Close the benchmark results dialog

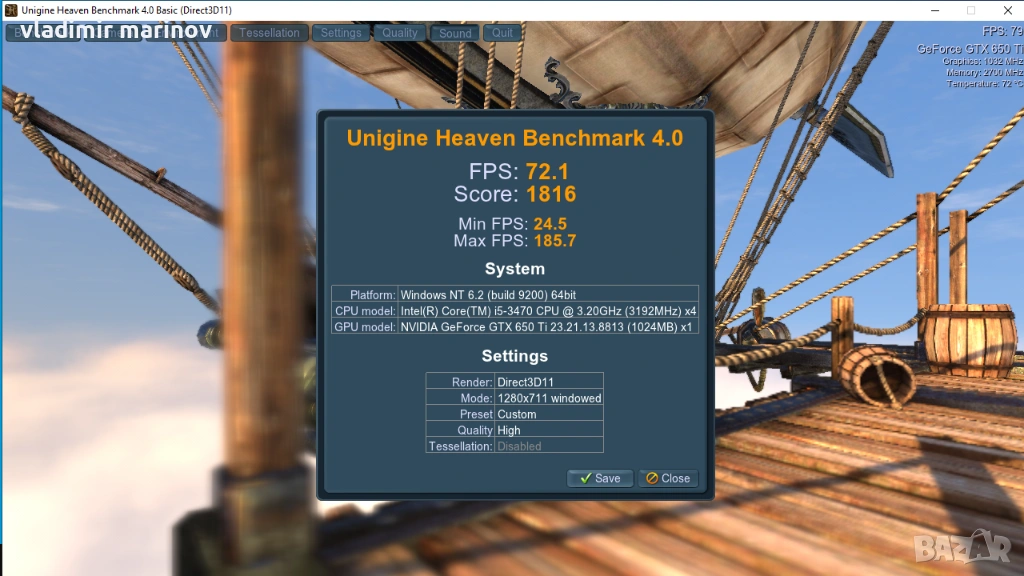click(x=667, y=478)
